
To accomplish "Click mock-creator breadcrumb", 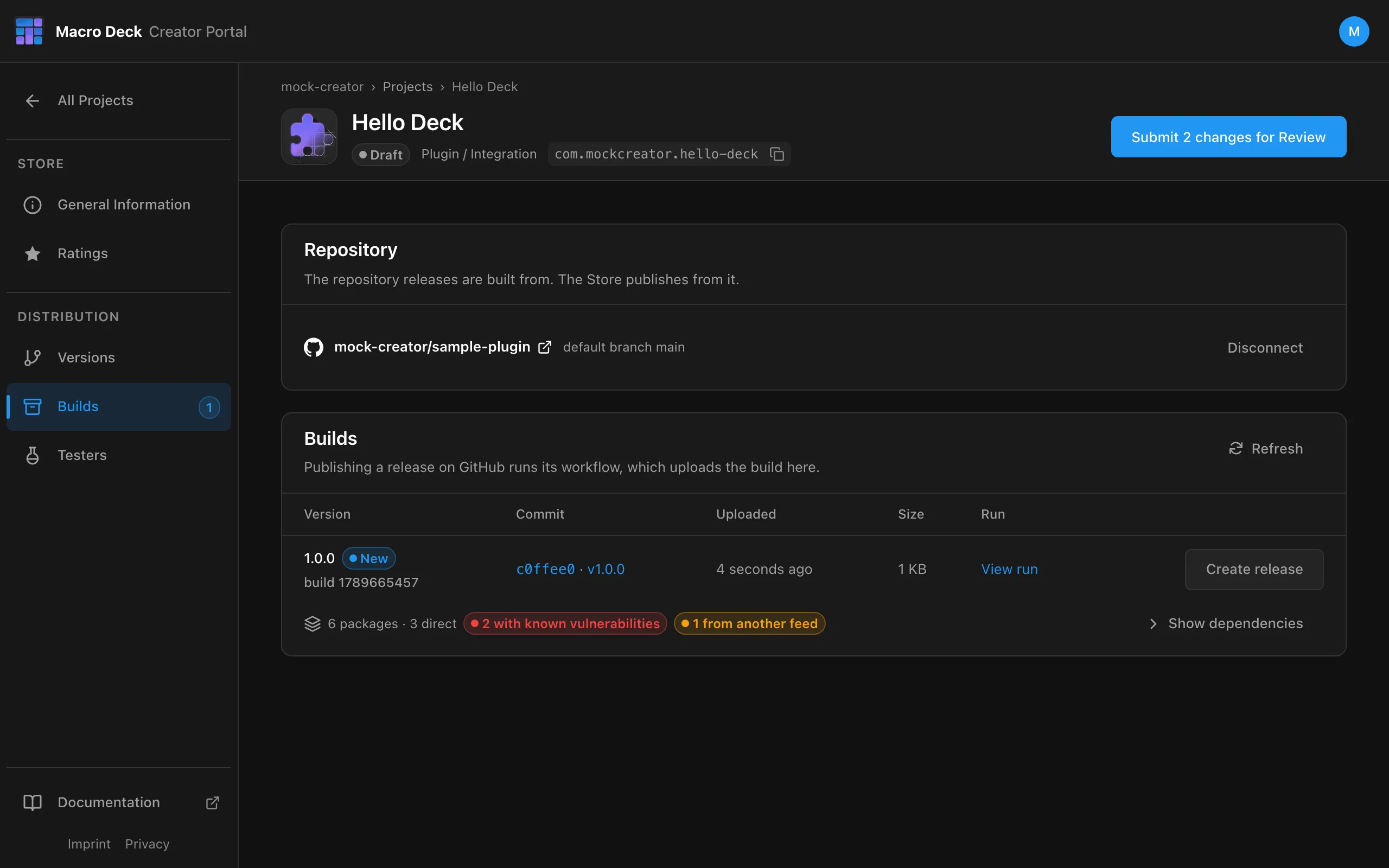I will (322, 87).
